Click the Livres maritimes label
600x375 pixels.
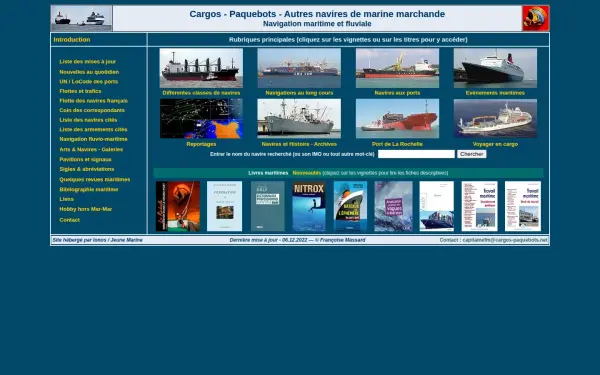coord(268,173)
